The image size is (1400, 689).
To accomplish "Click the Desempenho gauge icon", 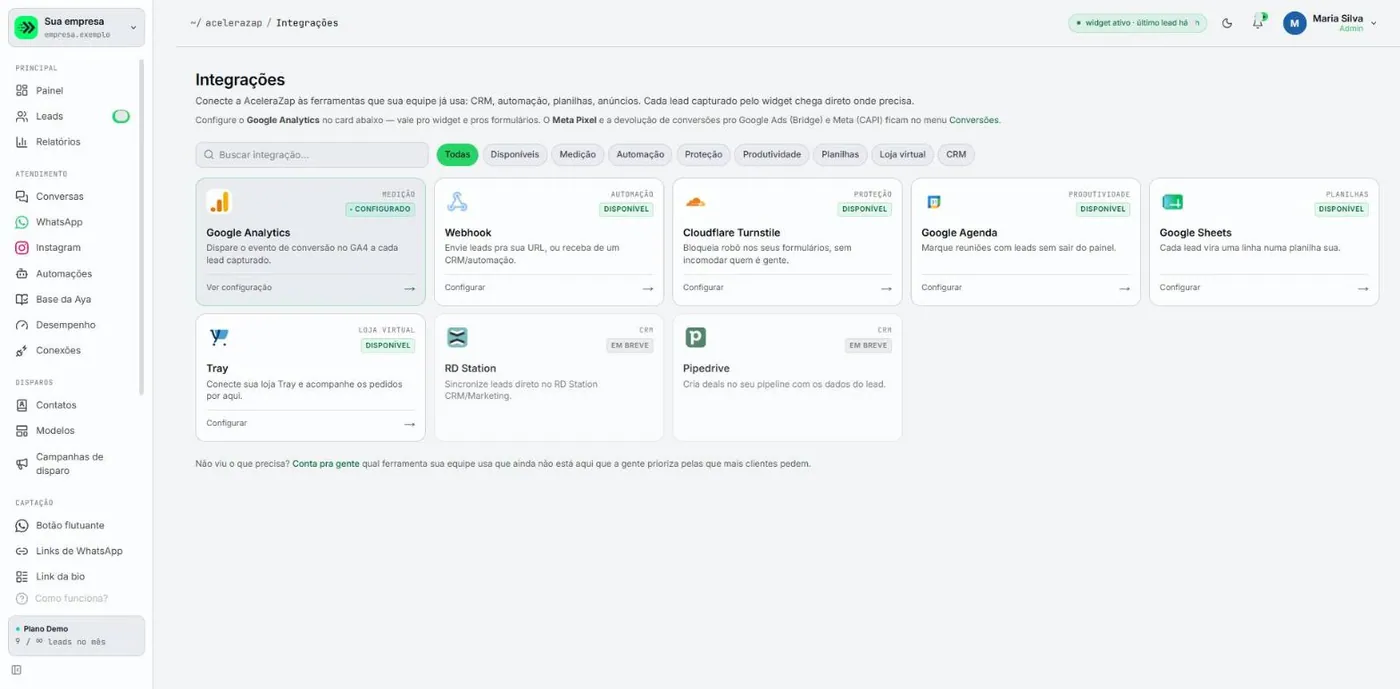I will 22,325.
